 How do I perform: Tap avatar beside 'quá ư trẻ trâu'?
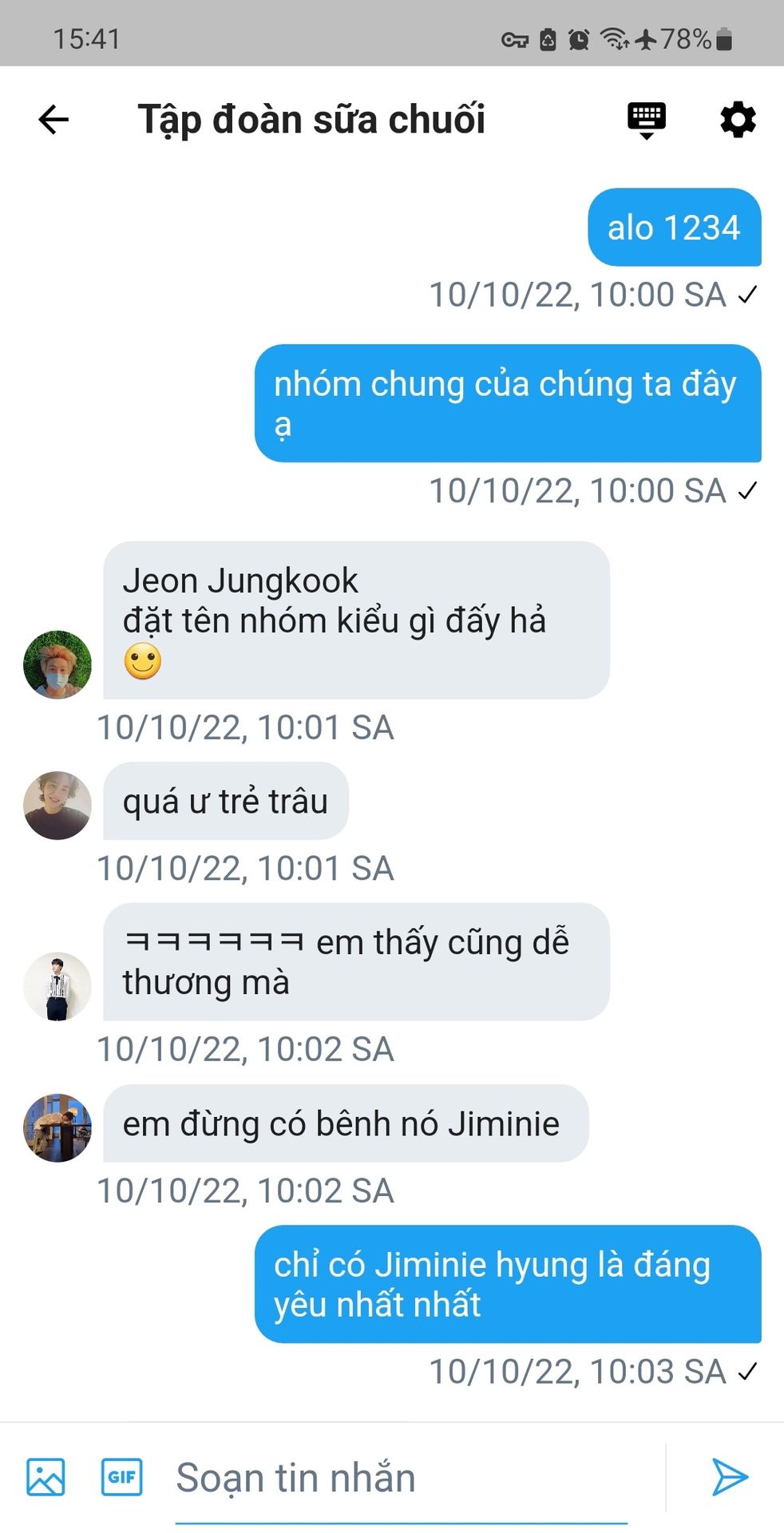coord(57,805)
